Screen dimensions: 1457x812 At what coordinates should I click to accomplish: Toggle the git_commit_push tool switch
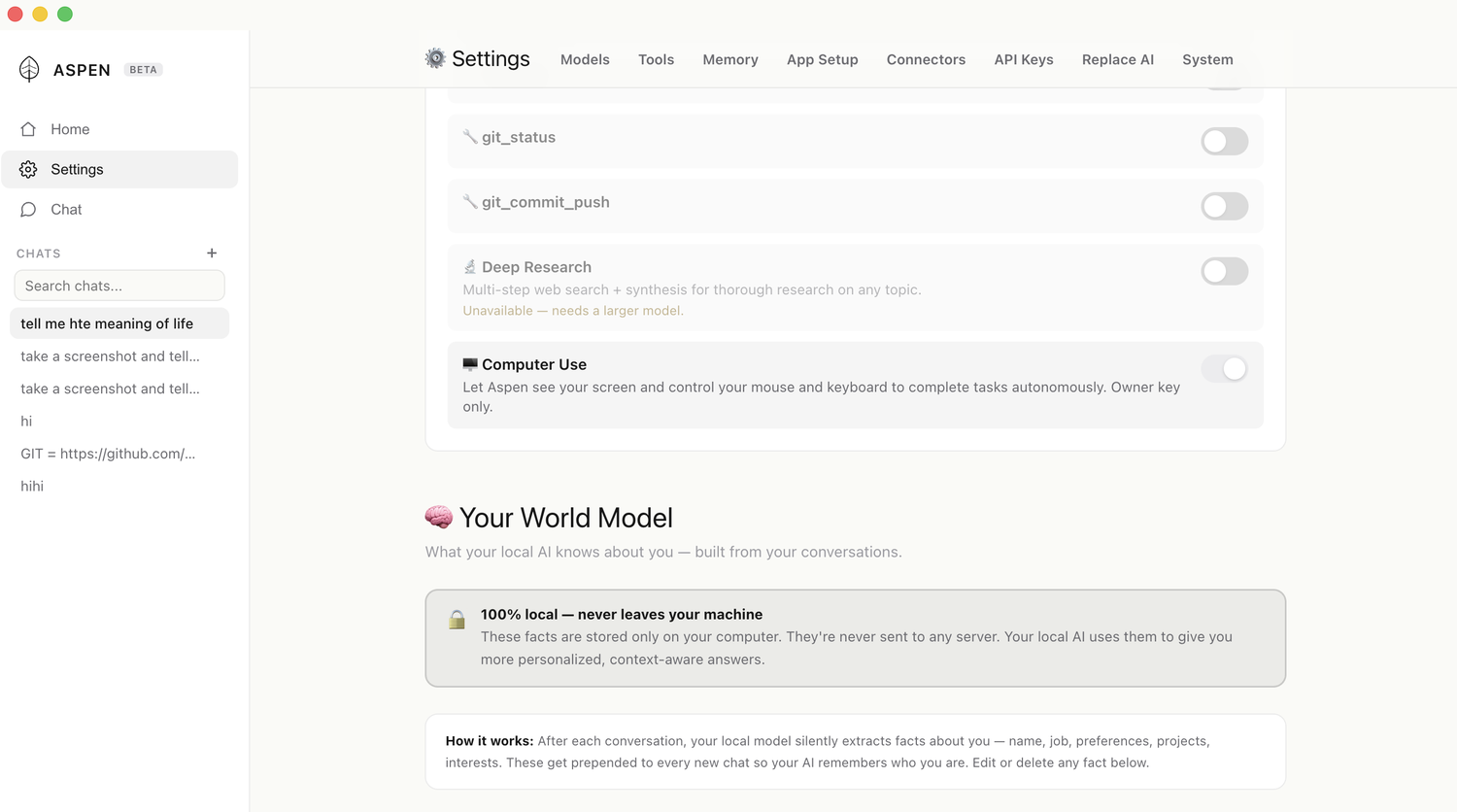(x=1224, y=206)
